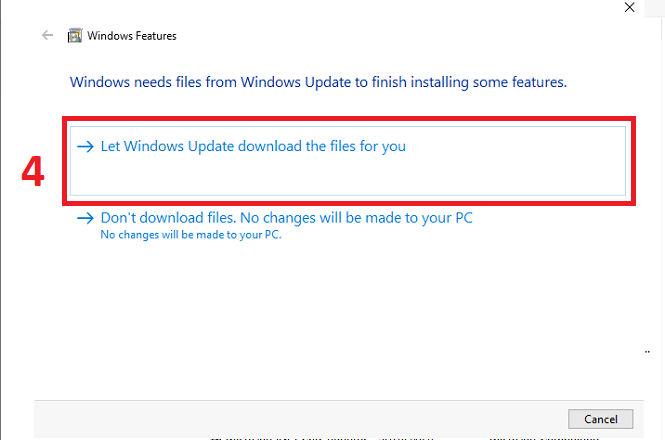Screen dimensions: 665x440
Task: Click the heading about Windows Update files
Action: point(318,82)
